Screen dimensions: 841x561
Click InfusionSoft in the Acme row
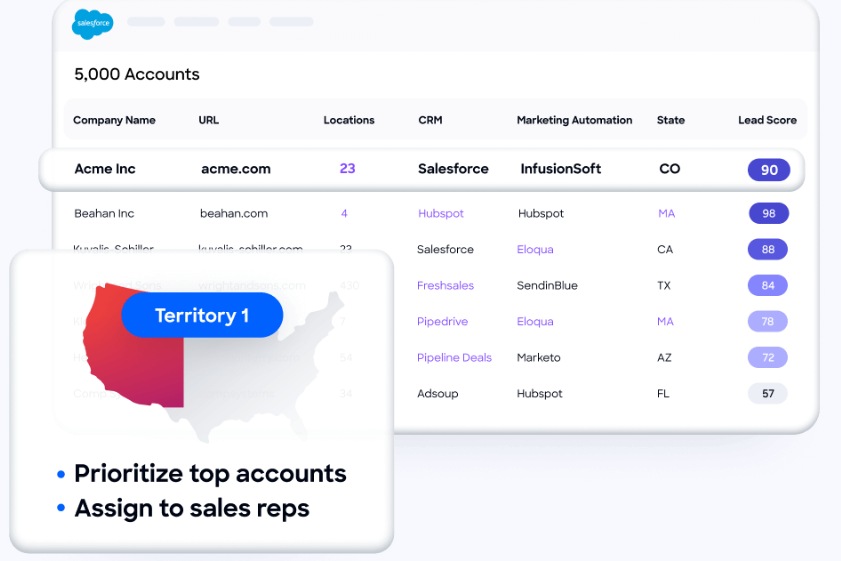560,169
